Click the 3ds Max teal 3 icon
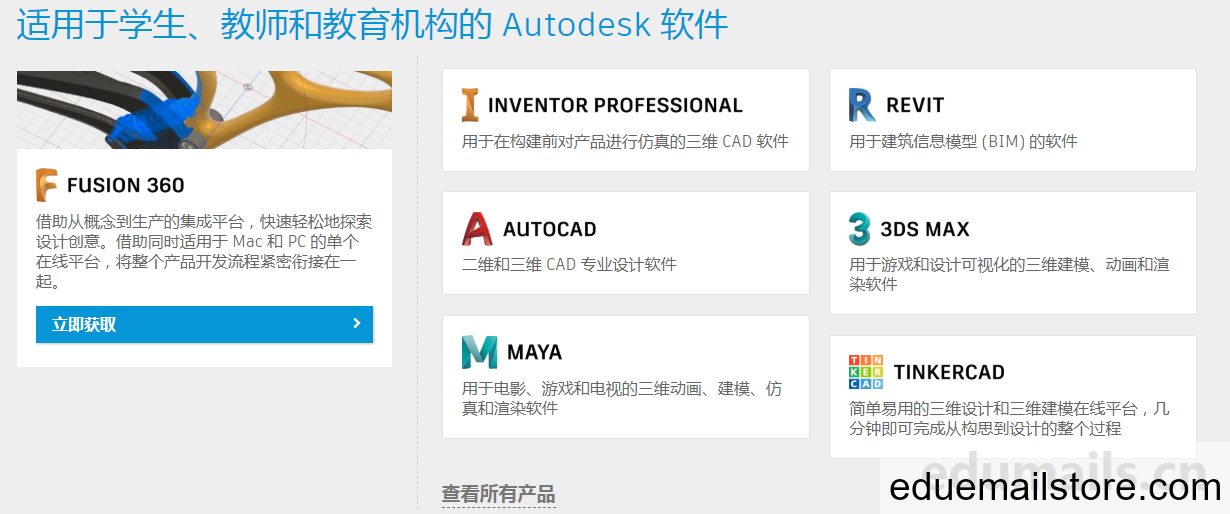The image size is (1230, 514). [x=859, y=229]
